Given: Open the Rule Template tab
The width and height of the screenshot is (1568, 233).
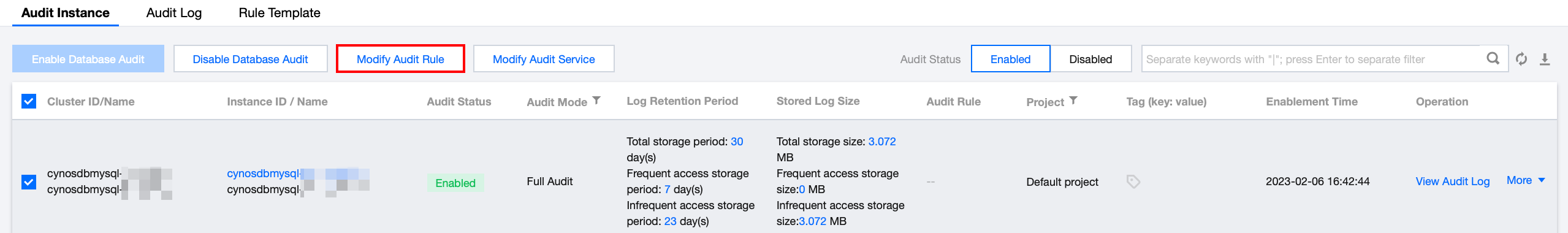Looking at the screenshot, I should coord(280,13).
